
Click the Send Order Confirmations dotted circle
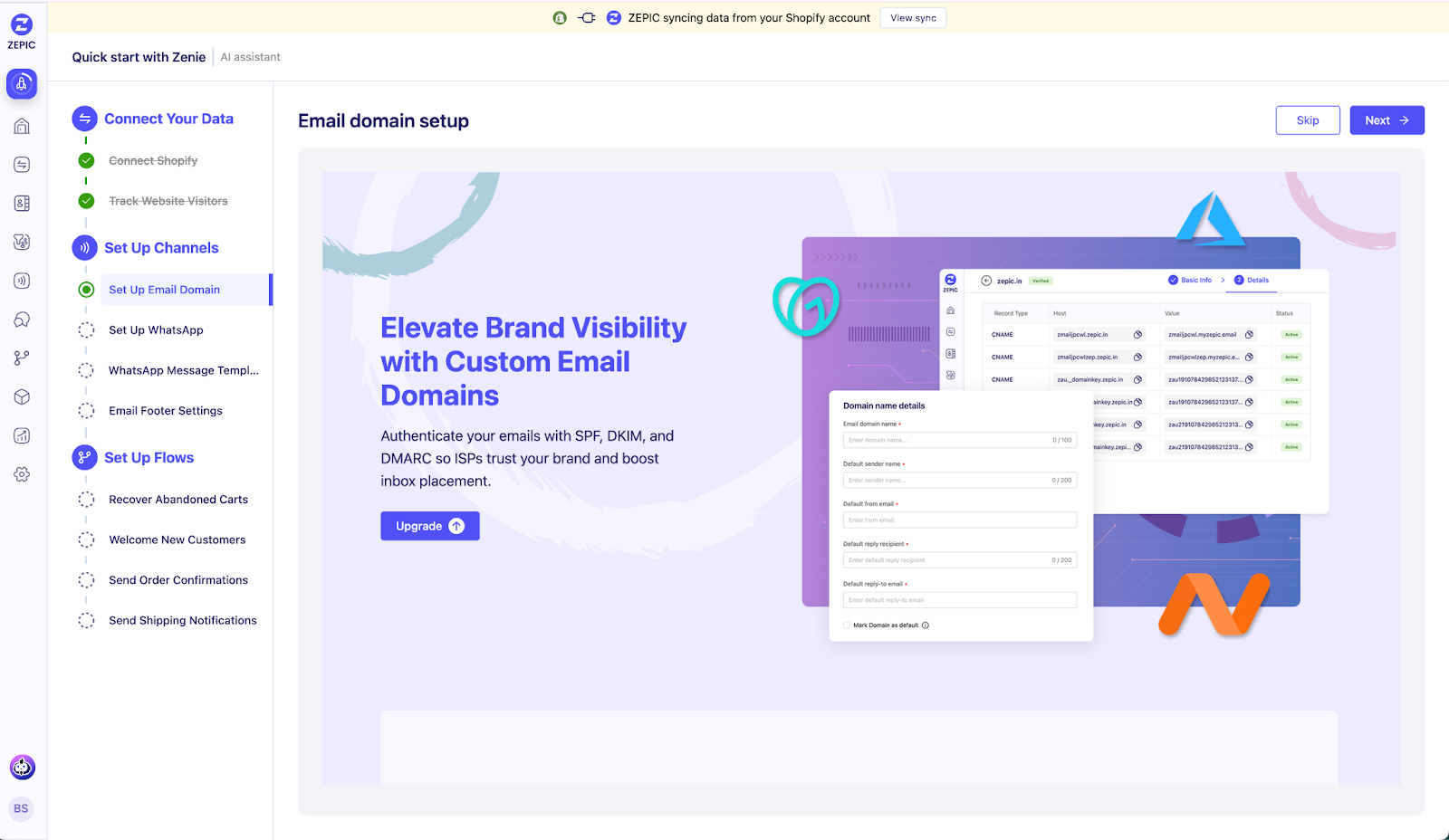point(86,580)
